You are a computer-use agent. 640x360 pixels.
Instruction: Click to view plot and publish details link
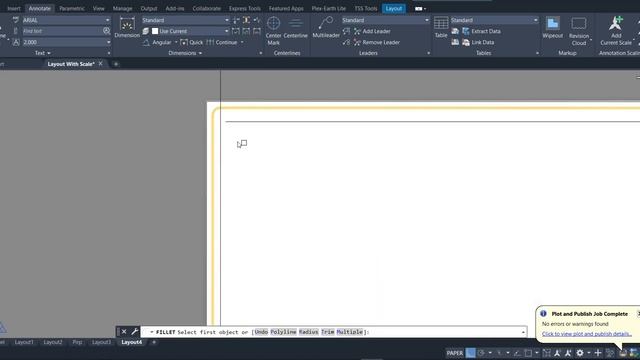(x=587, y=334)
